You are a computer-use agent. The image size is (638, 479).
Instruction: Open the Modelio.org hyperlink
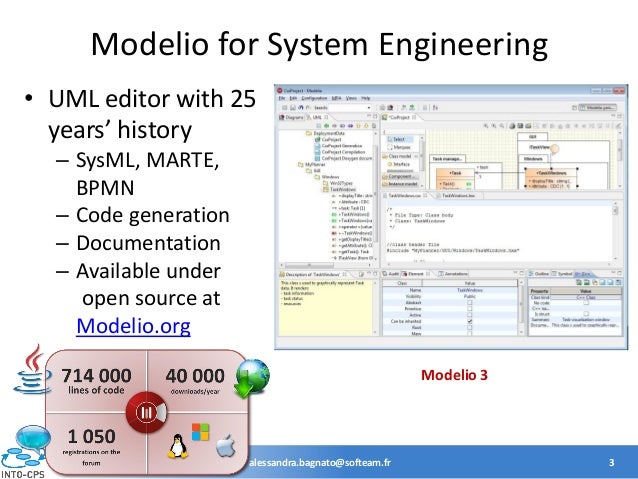pos(133,326)
